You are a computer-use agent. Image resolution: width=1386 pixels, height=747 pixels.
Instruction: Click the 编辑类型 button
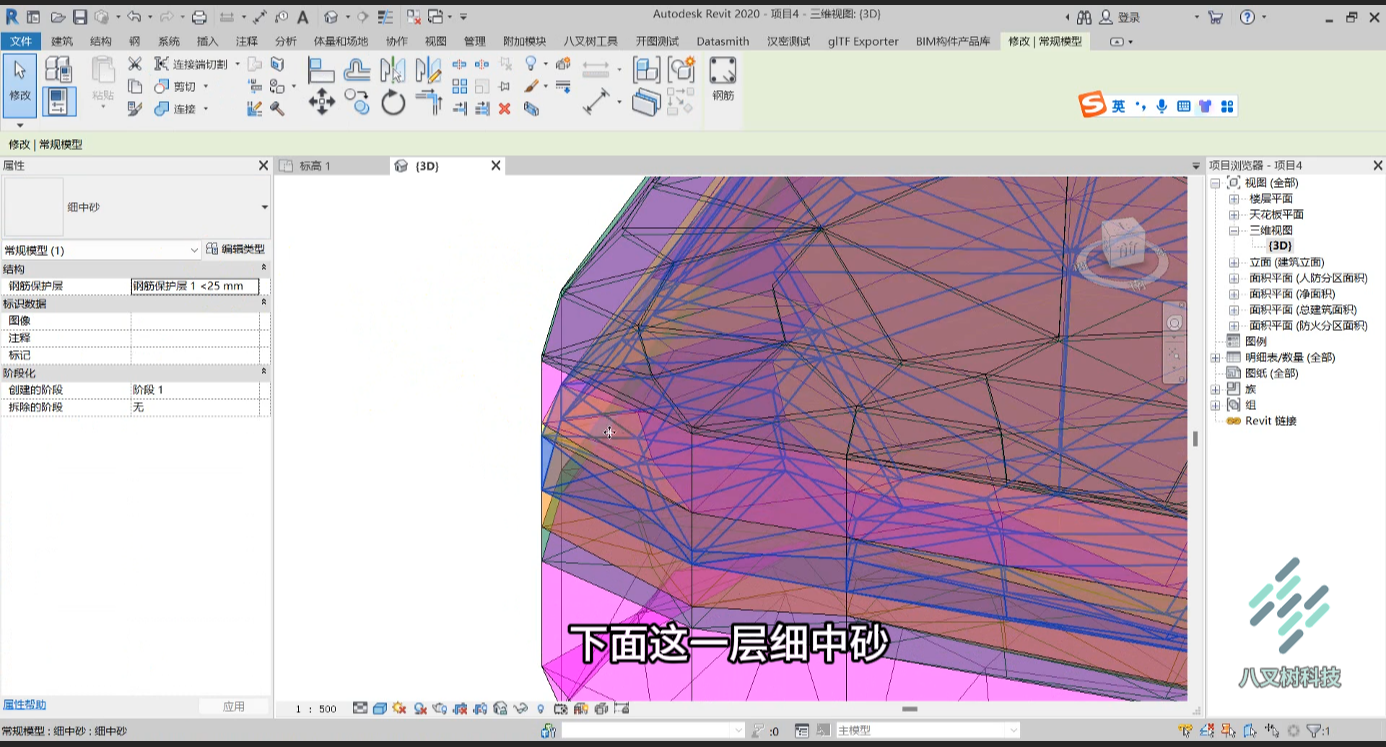click(x=236, y=250)
